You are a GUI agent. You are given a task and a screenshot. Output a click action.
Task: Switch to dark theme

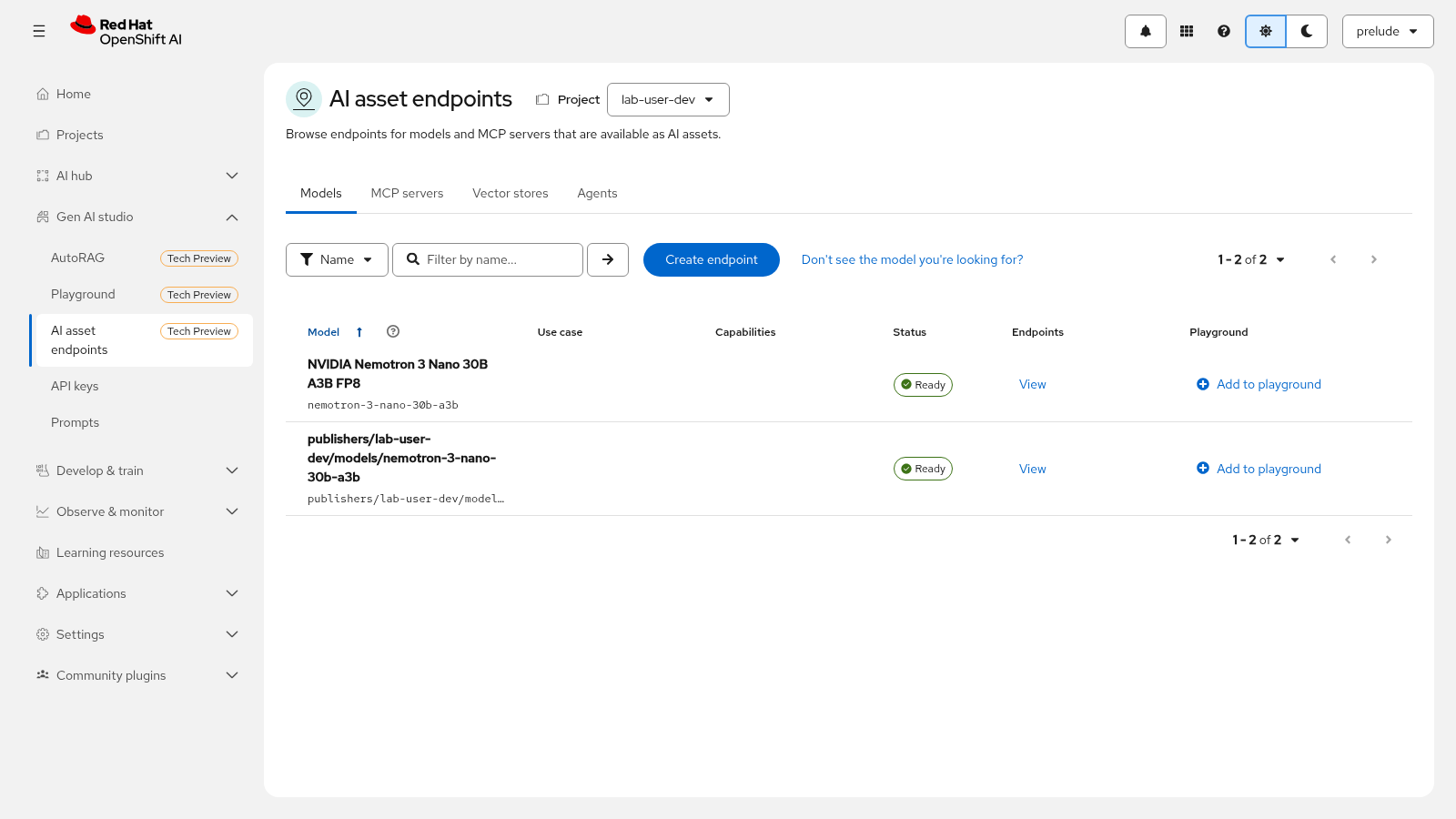tap(1307, 31)
